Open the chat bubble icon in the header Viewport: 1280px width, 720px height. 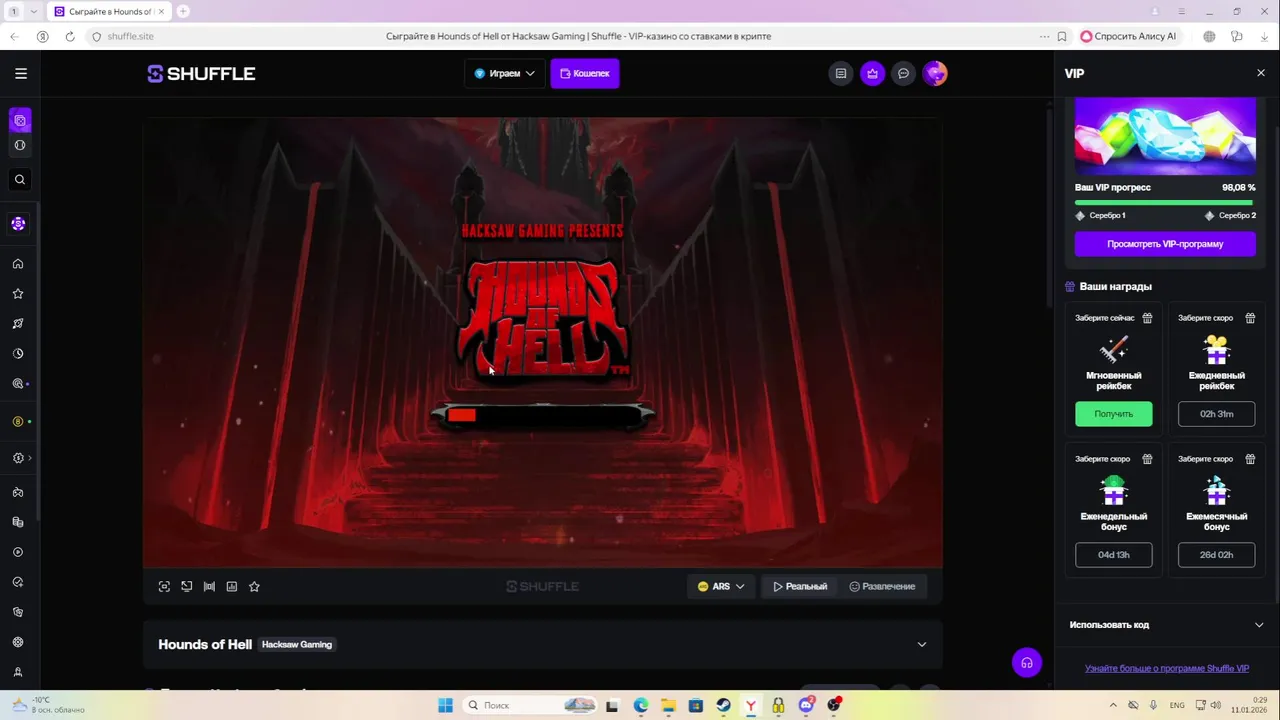(904, 73)
